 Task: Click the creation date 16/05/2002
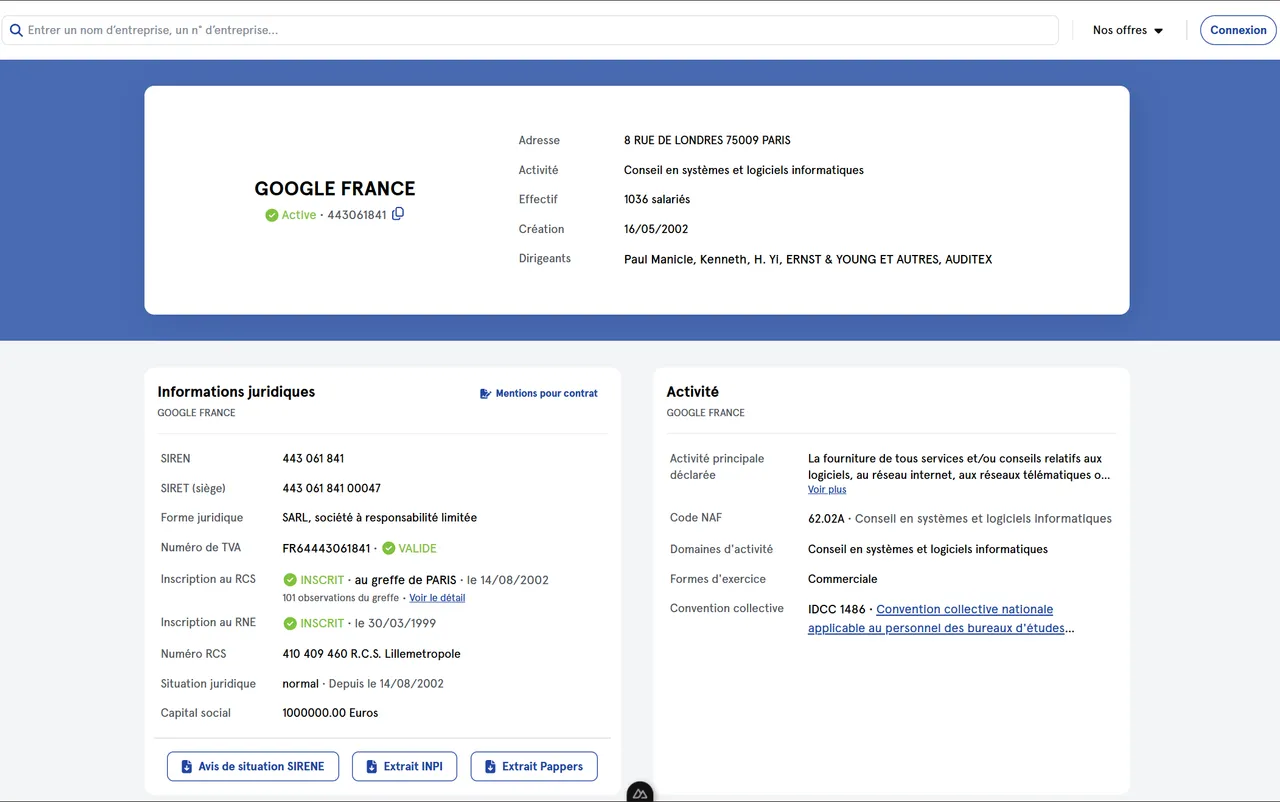click(x=658, y=229)
